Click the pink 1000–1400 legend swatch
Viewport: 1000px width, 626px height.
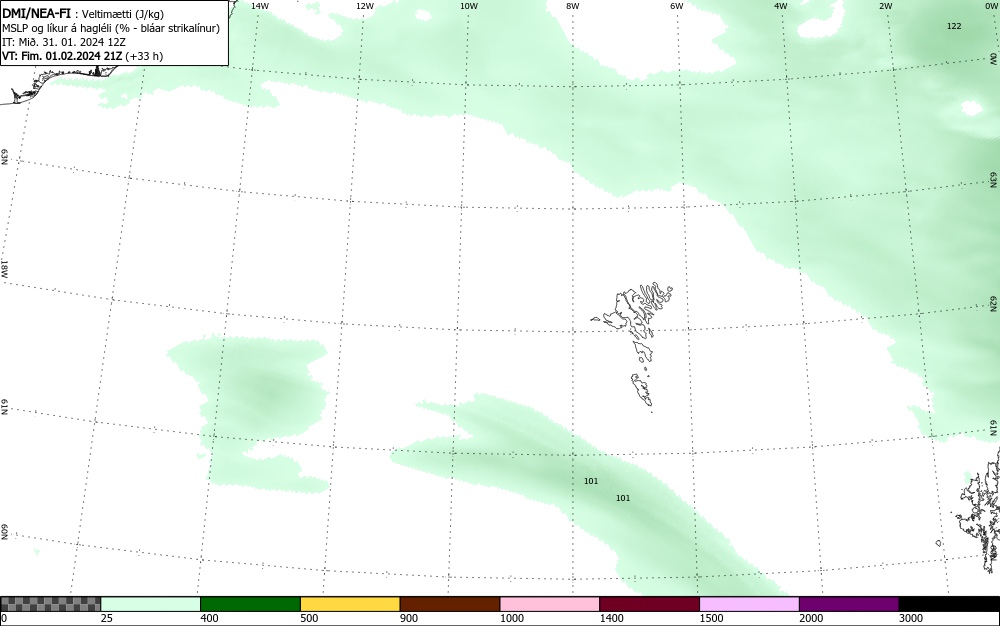click(550, 604)
